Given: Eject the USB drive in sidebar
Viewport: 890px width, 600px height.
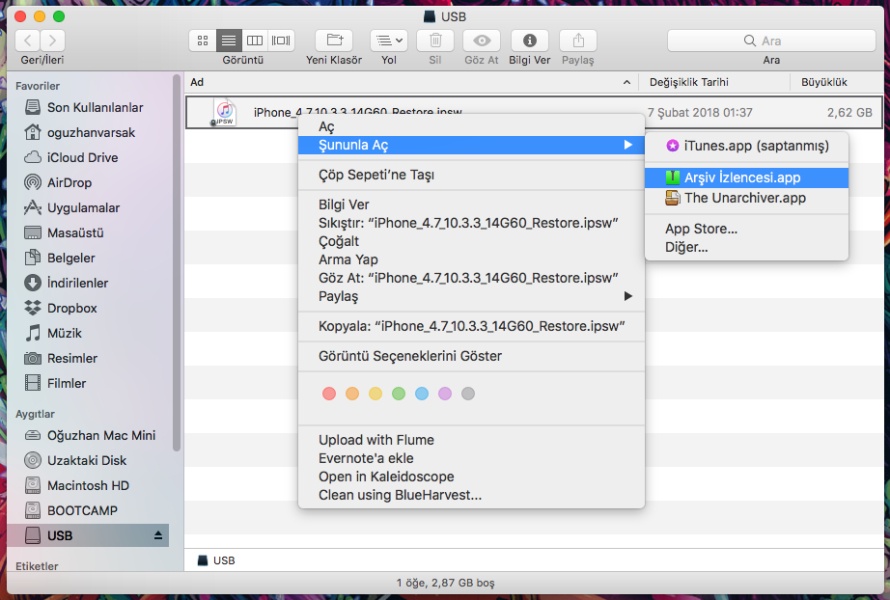Looking at the screenshot, I should [x=157, y=536].
